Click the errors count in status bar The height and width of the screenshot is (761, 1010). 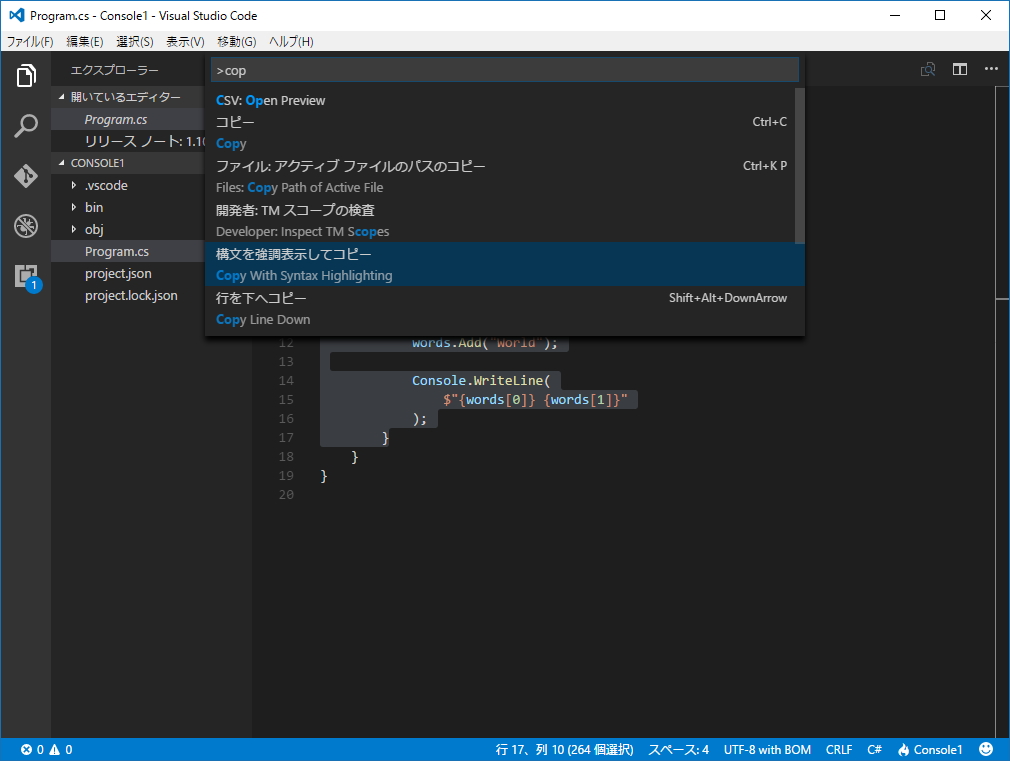(x=32, y=749)
